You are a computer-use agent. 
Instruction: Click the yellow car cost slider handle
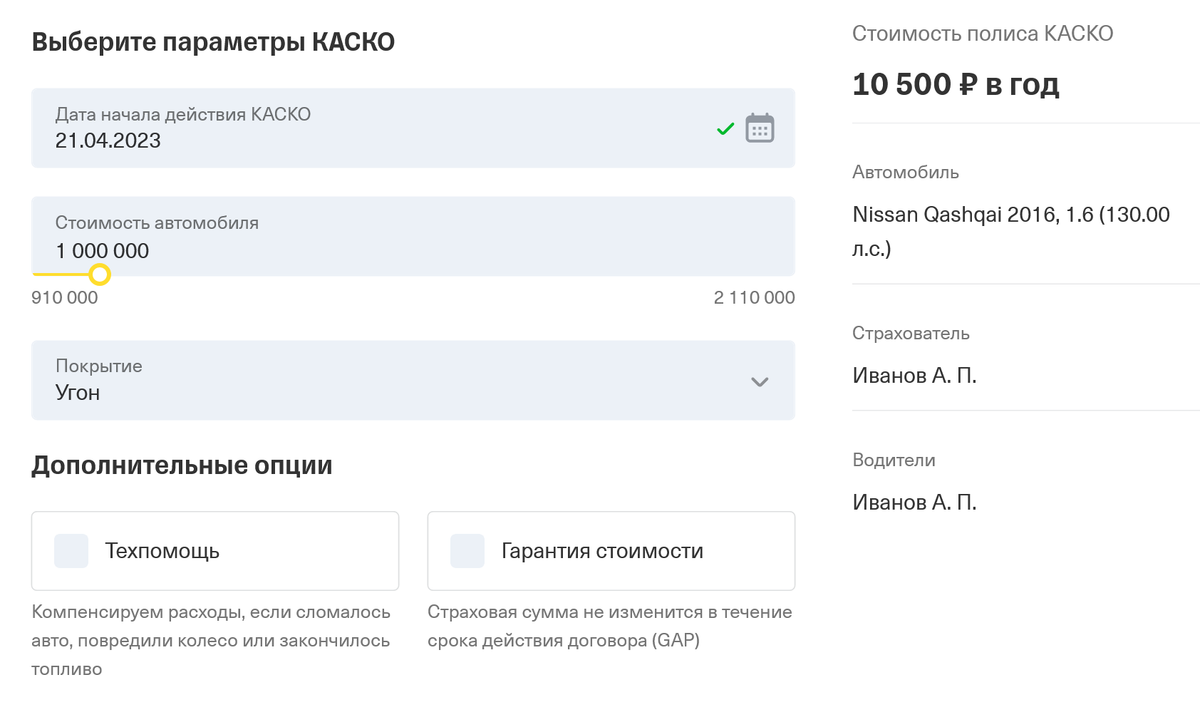pyautogui.click(x=99, y=274)
